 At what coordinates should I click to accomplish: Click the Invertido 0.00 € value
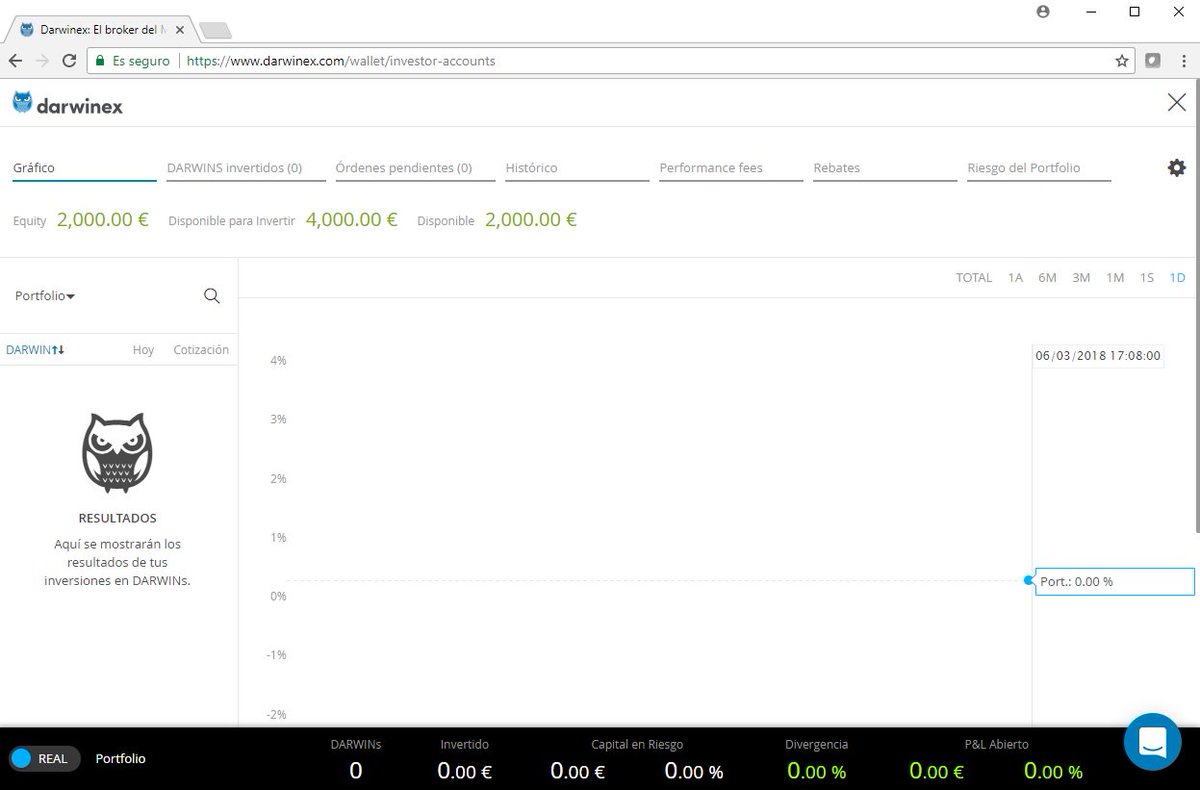(x=465, y=771)
